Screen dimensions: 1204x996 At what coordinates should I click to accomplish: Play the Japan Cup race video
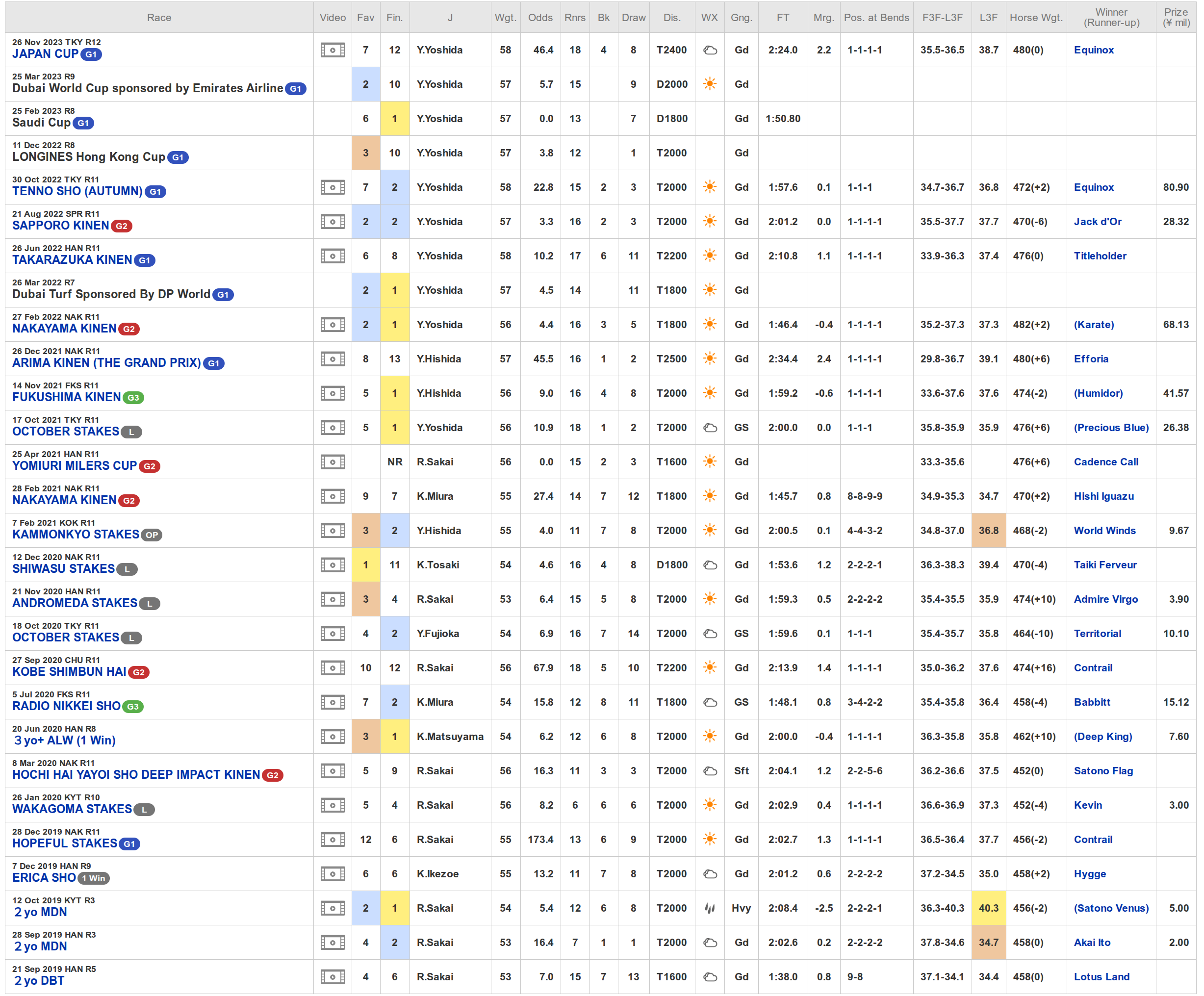332,50
